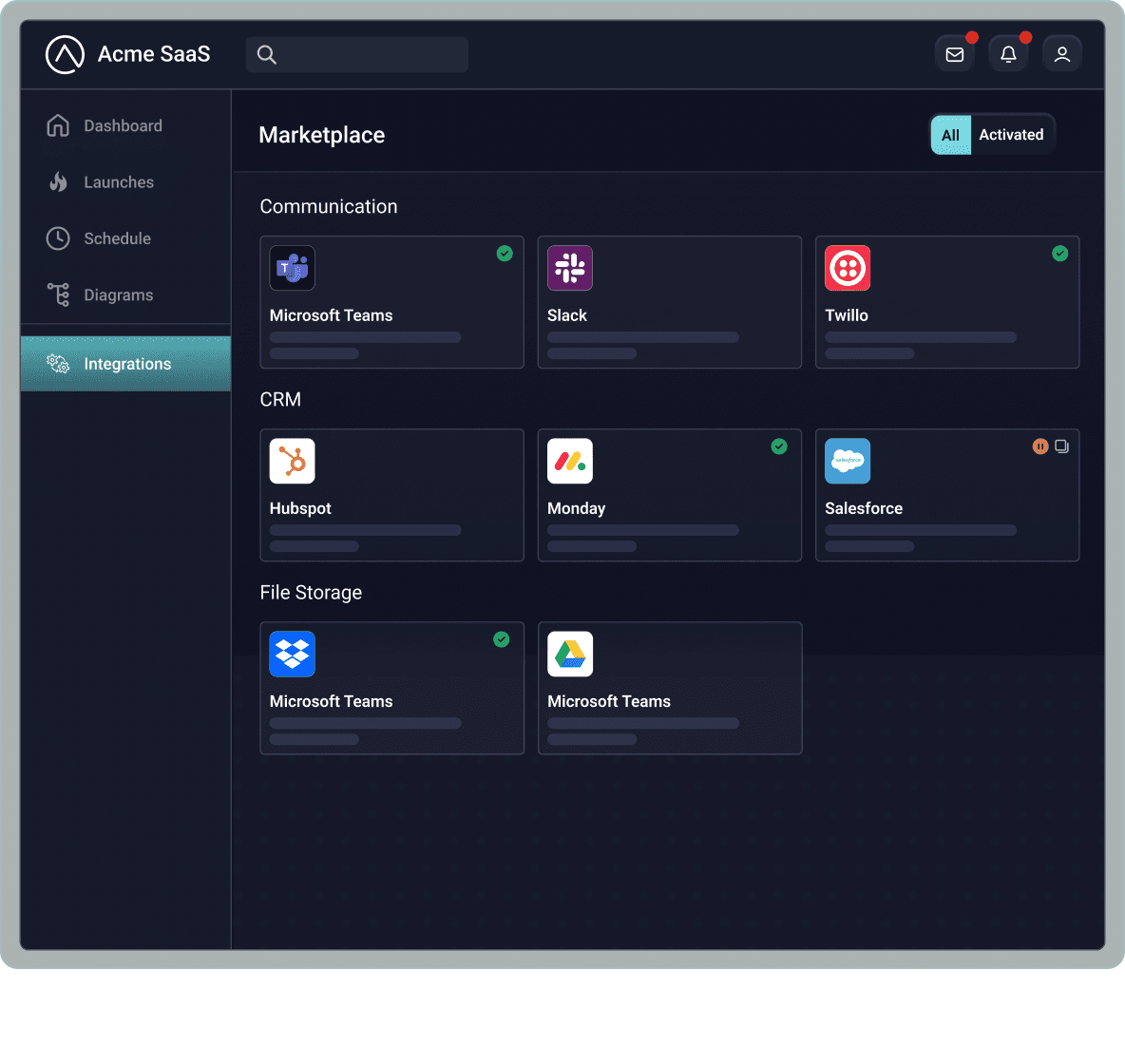Select the Twillo integration logo

pyautogui.click(x=847, y=268)
